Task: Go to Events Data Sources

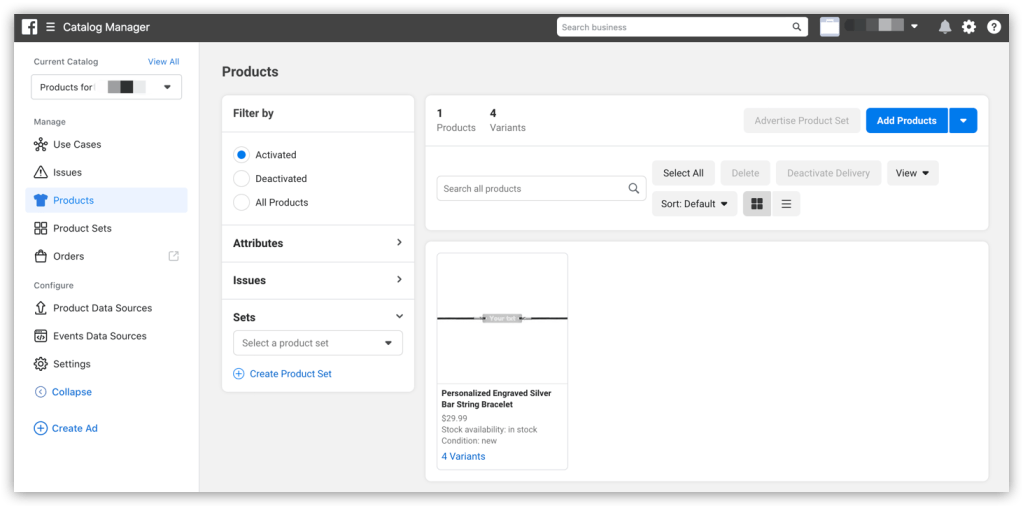Action: coord(99,336)
